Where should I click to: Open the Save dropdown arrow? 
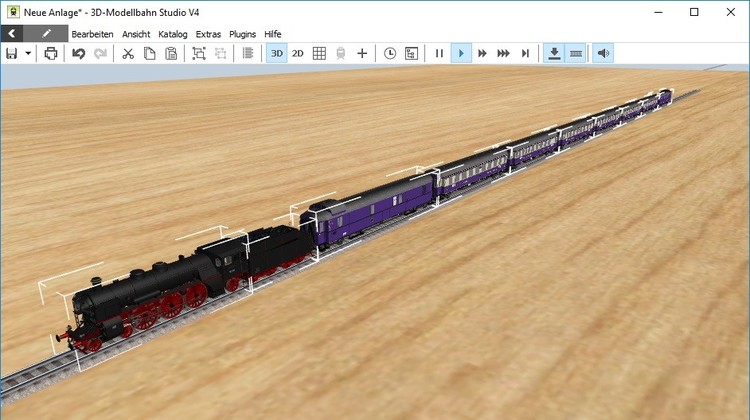click(28, 53)
